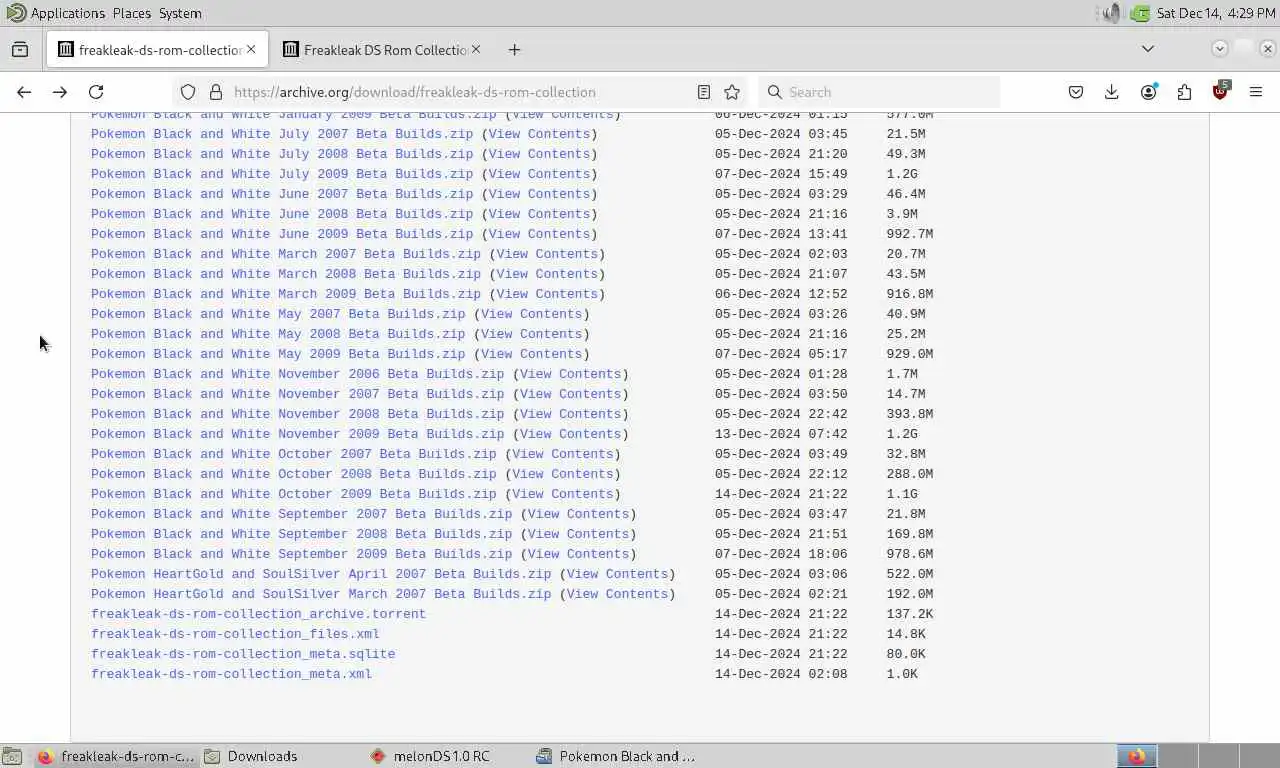View Contents of March 2008 Beta Builds
The image size is (1280, 768).
tap(547, 274)
